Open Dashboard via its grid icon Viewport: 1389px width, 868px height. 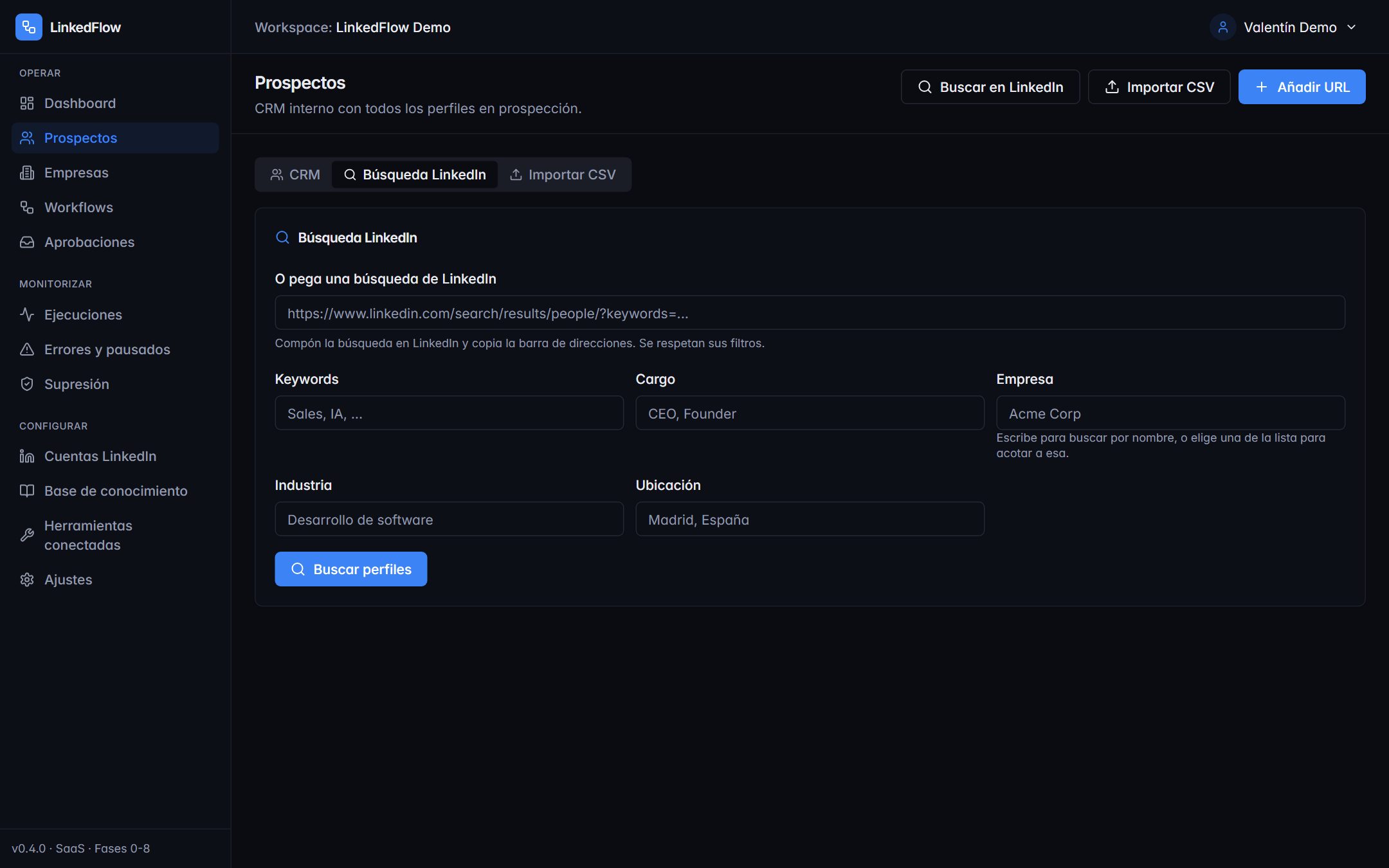click(x=27, y=104)
